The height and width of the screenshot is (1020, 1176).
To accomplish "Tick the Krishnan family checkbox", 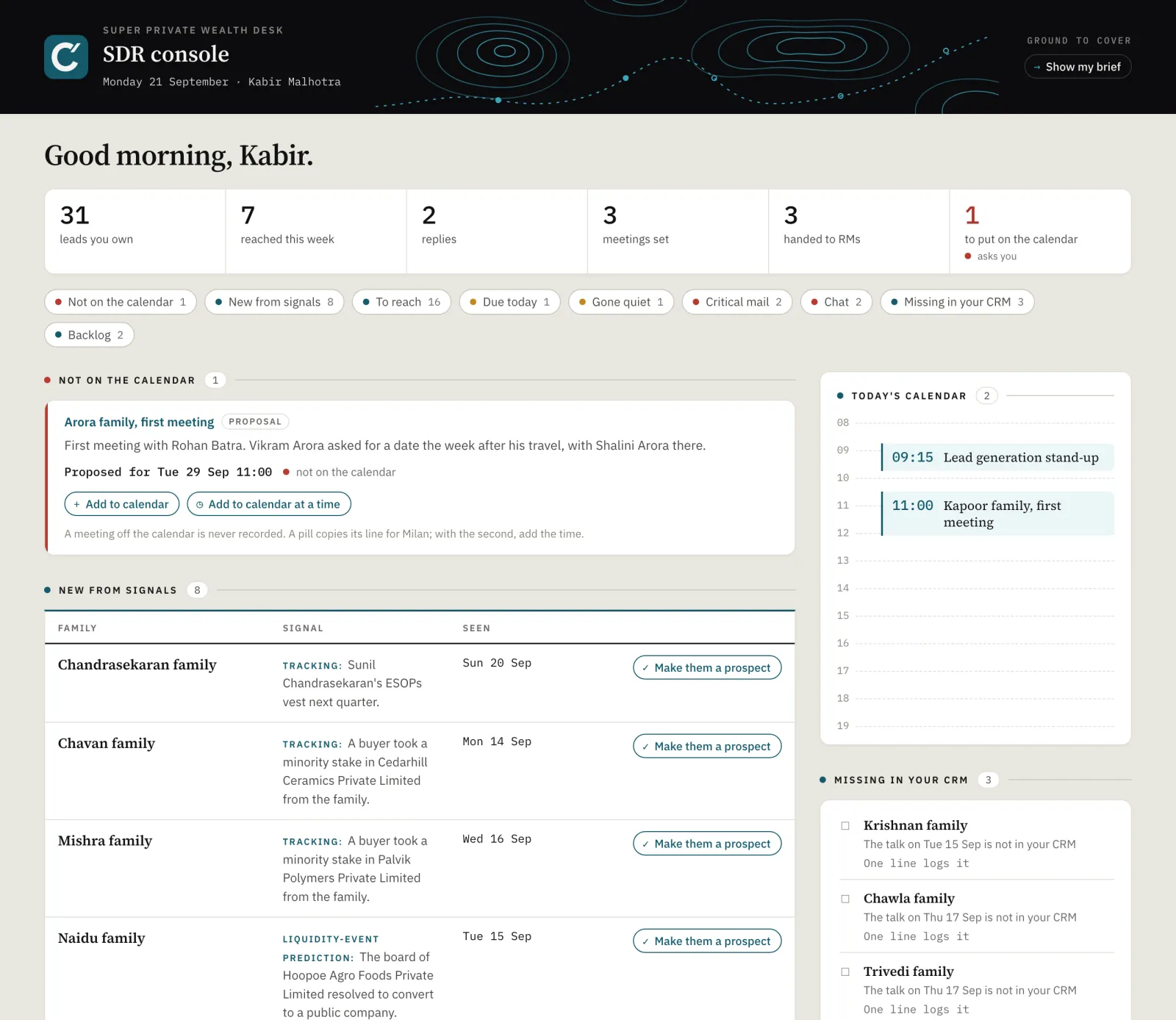I will click(x=845, y=826).
